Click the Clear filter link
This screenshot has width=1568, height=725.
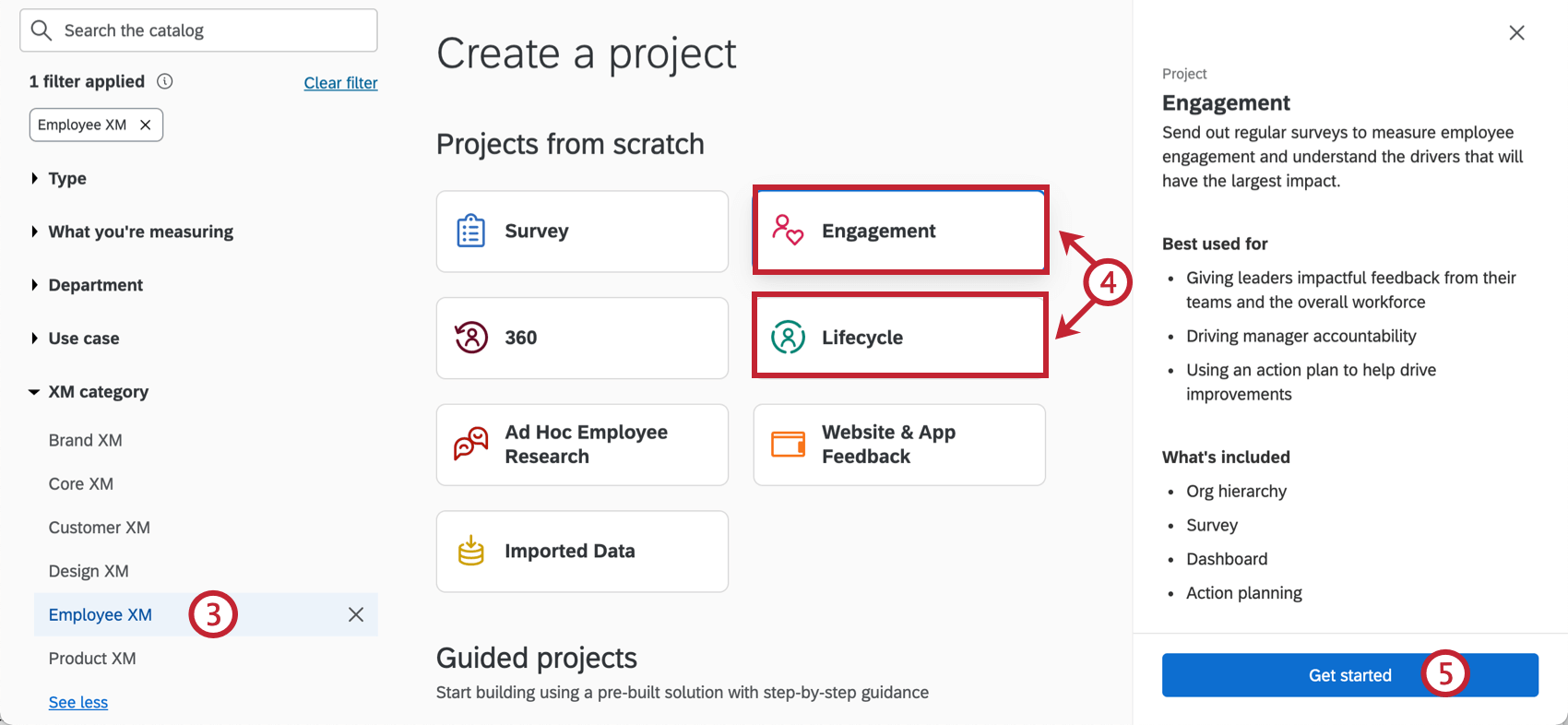(340, 83)
